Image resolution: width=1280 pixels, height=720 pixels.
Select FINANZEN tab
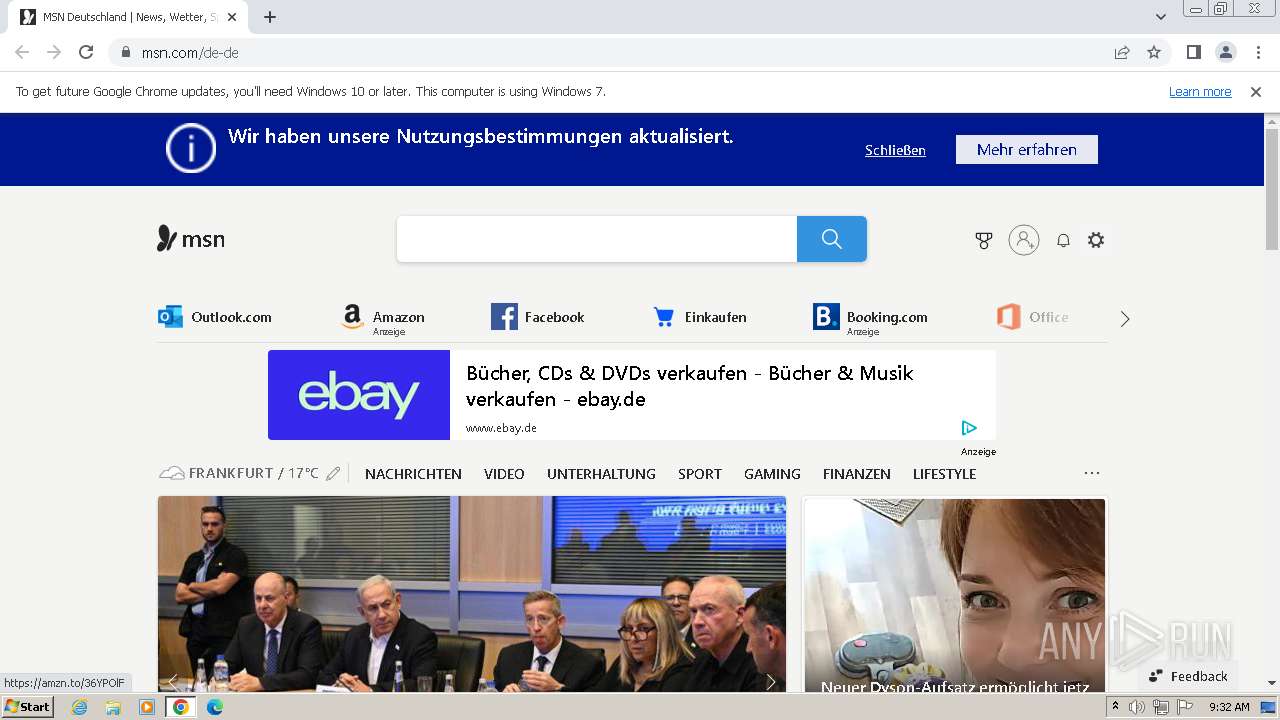point(857,474)
